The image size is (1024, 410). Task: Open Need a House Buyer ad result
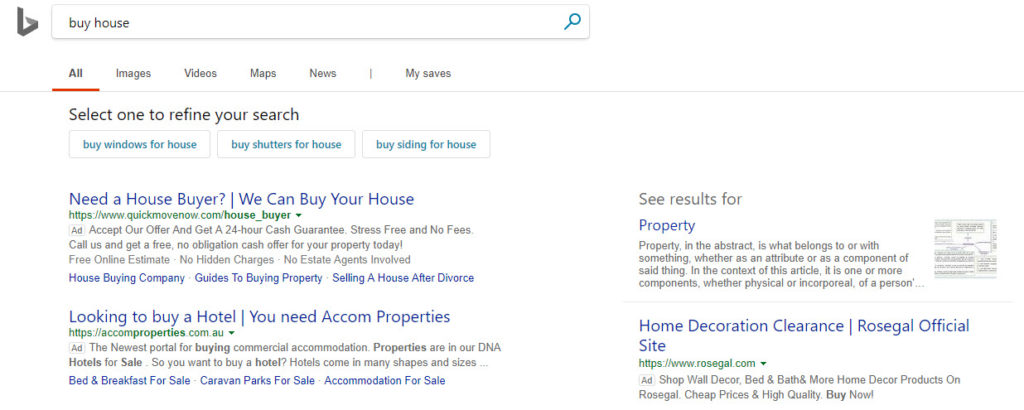click(242, 198)
